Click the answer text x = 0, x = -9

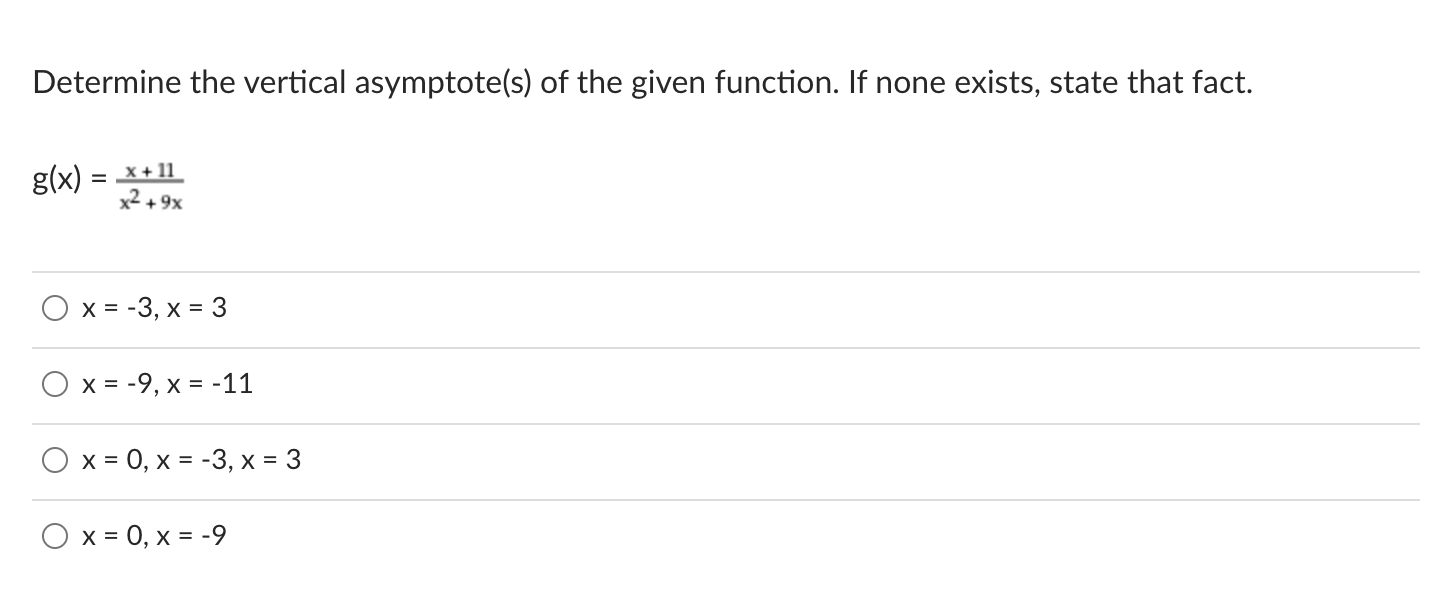[x=154, y=536]
